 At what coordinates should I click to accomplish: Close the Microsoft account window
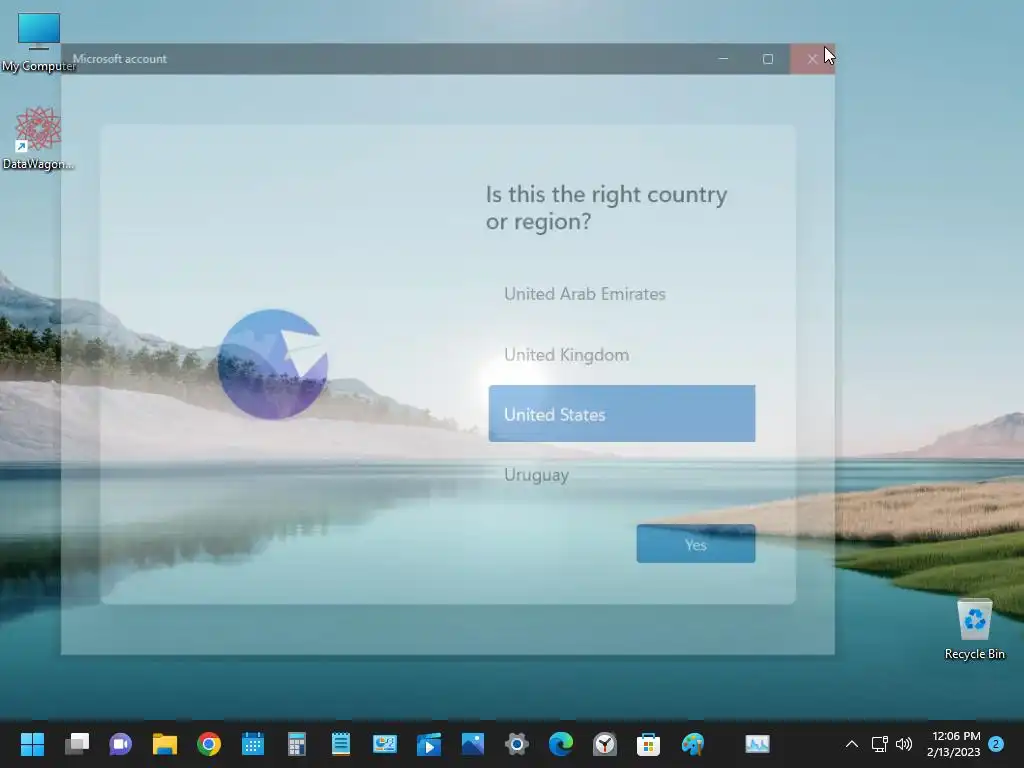[812, 59]
